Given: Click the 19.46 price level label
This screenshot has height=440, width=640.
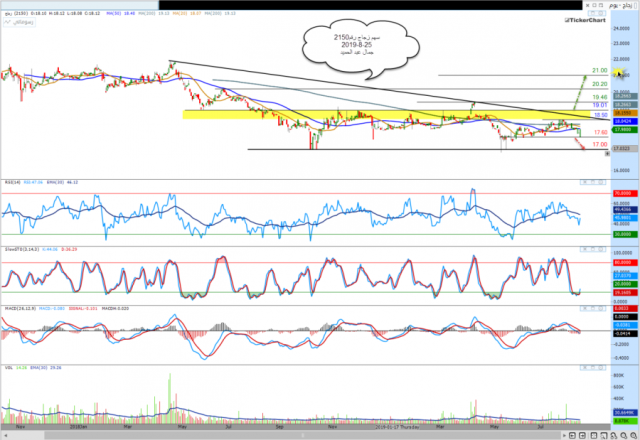Looking at the screenshot, I should pos(600,97).
